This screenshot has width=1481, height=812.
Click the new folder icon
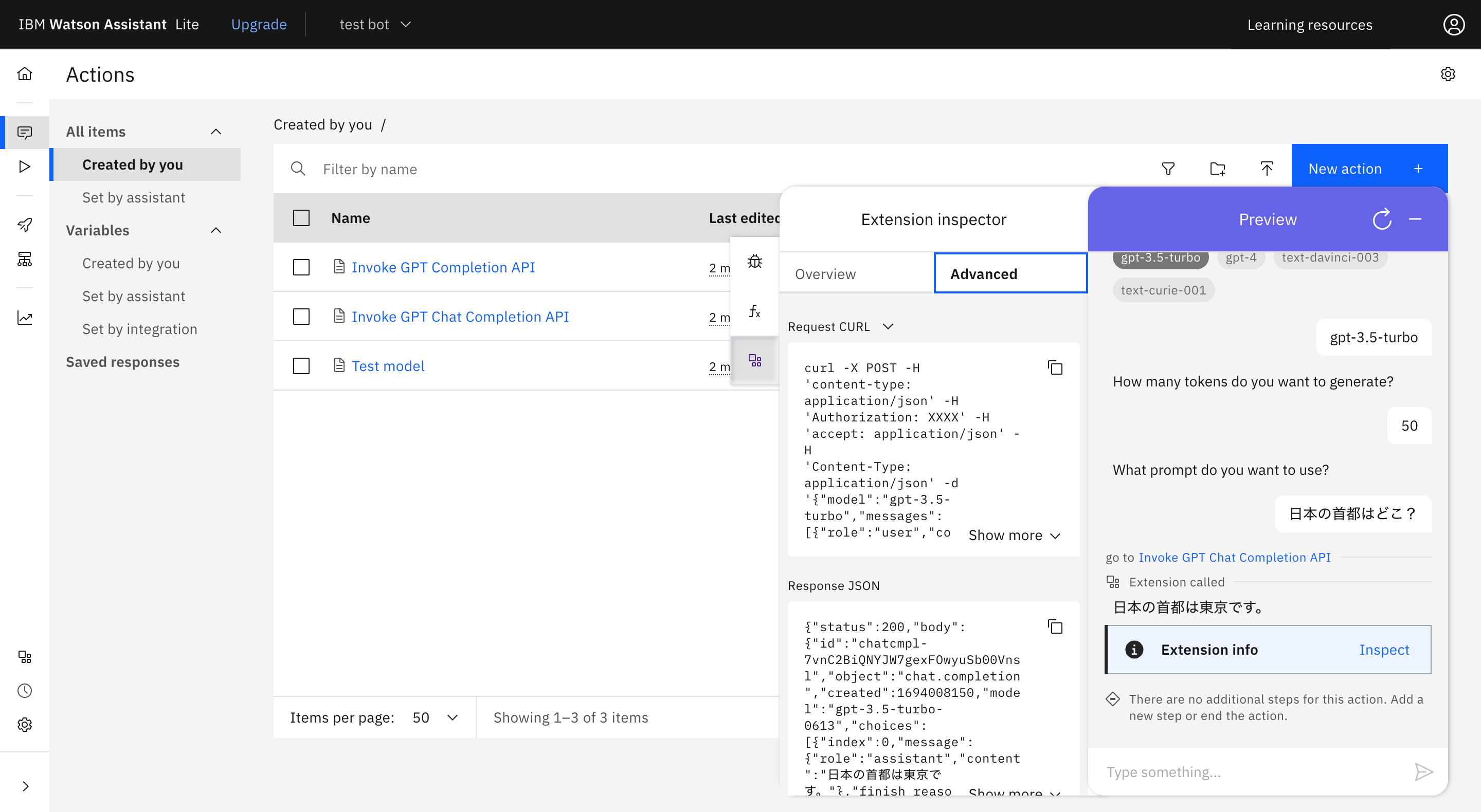[1217, 169]
